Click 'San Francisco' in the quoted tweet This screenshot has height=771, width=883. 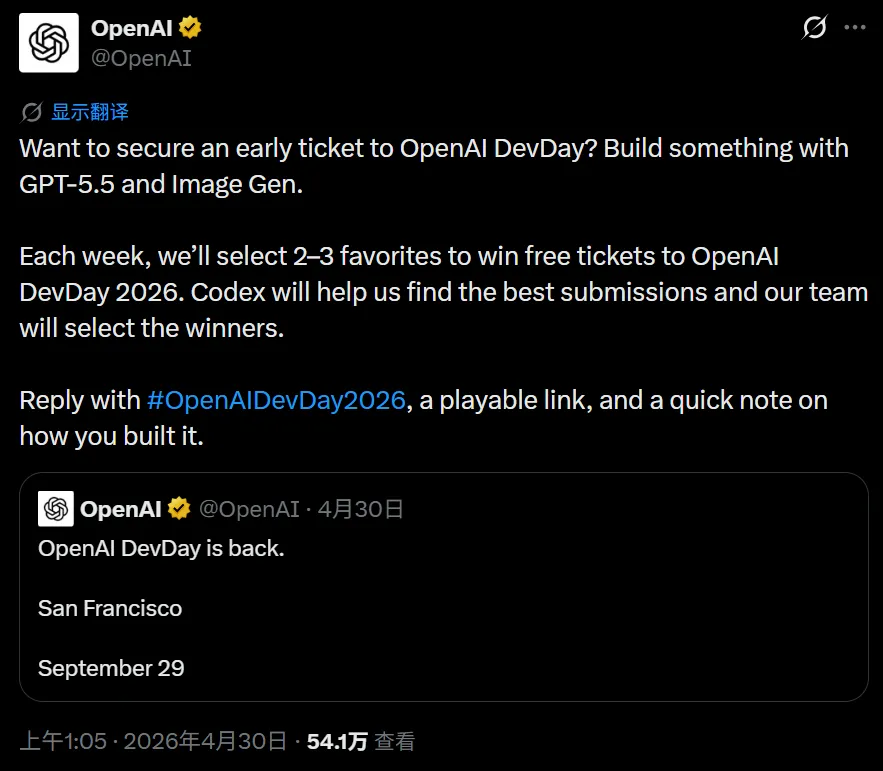coord(110,608)
